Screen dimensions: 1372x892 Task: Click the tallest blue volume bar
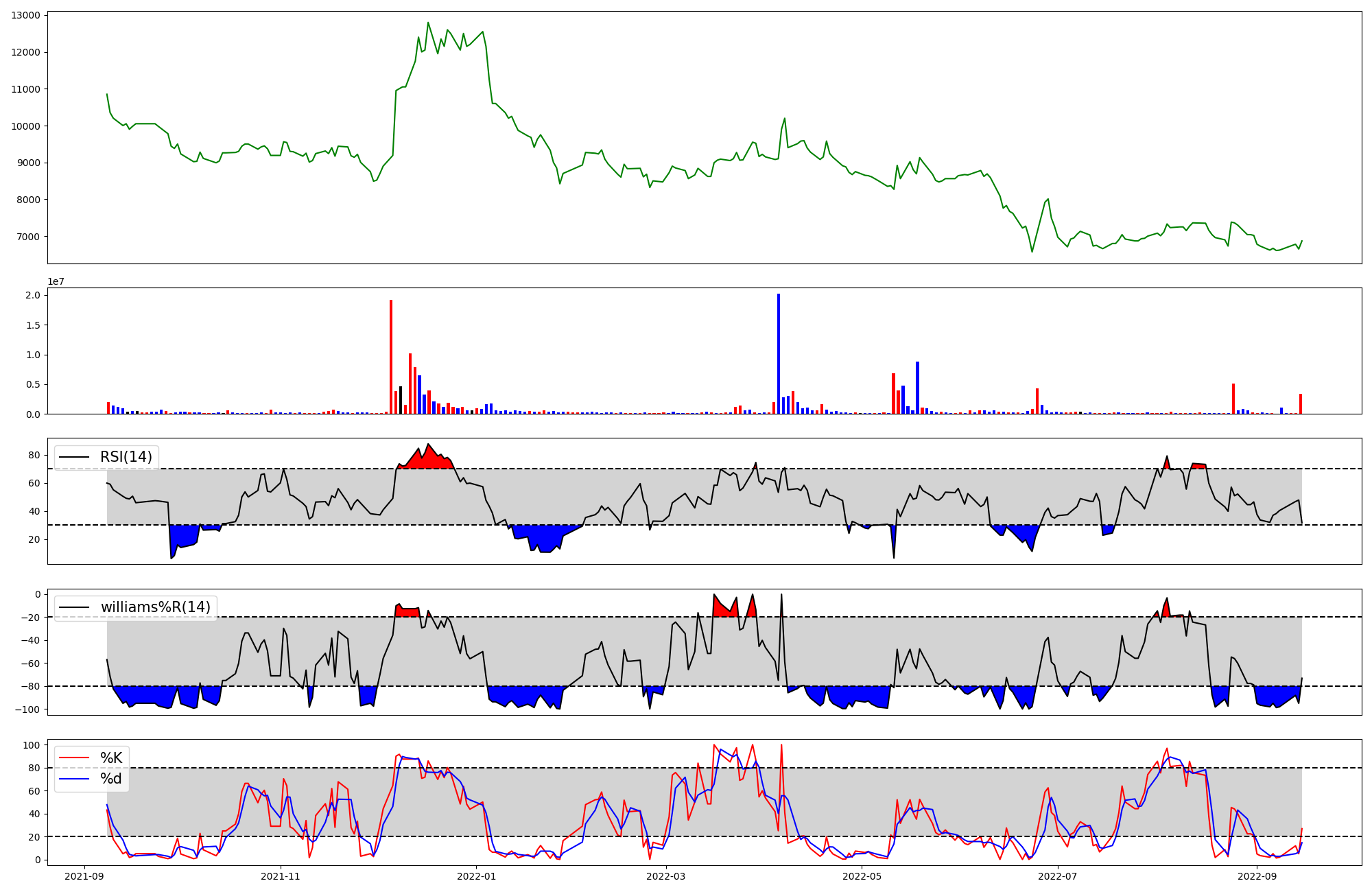(x=779, y=353)
